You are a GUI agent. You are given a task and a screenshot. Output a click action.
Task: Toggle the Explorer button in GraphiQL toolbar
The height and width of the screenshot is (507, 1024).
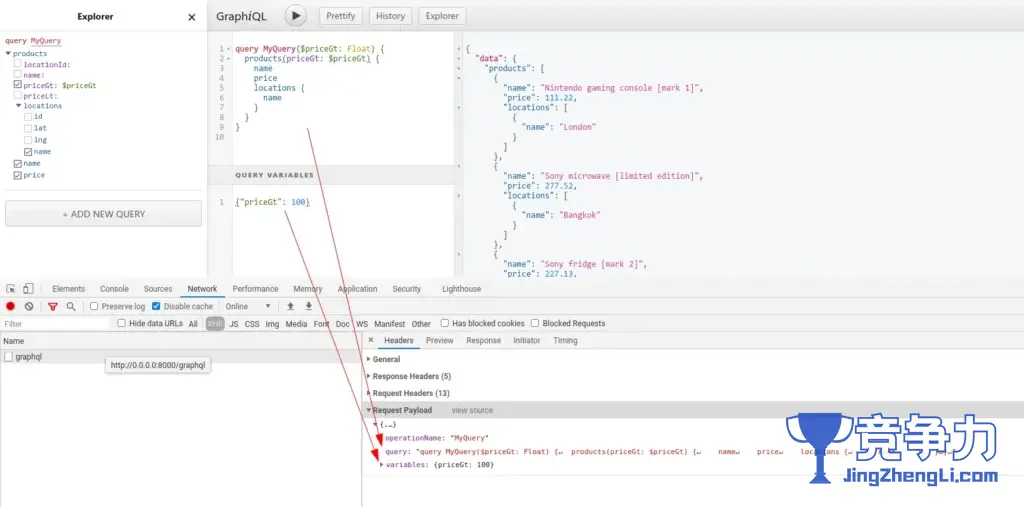click(442, 16)
